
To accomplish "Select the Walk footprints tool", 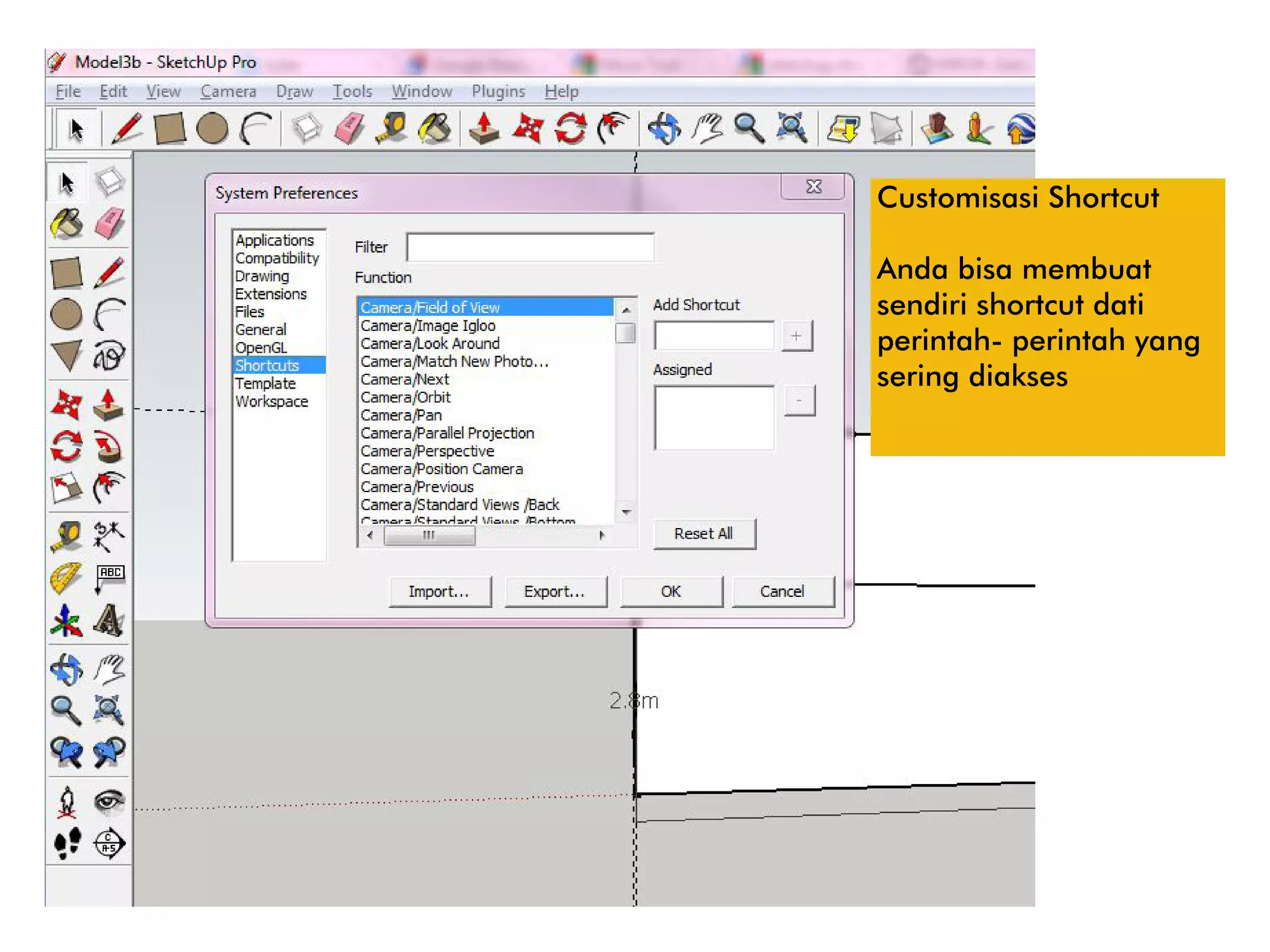I will tap(67, 844).
